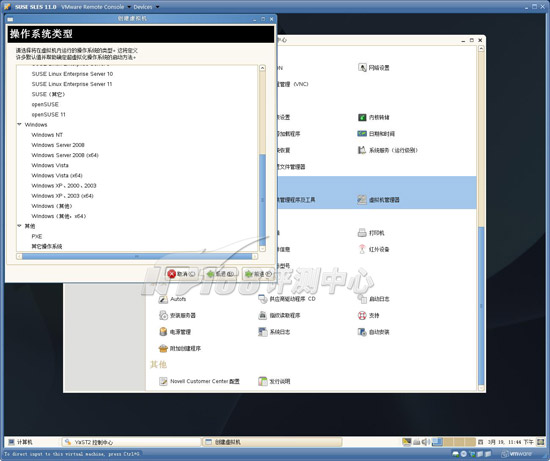Open the Autofs module icon

(x=163, y=299)
